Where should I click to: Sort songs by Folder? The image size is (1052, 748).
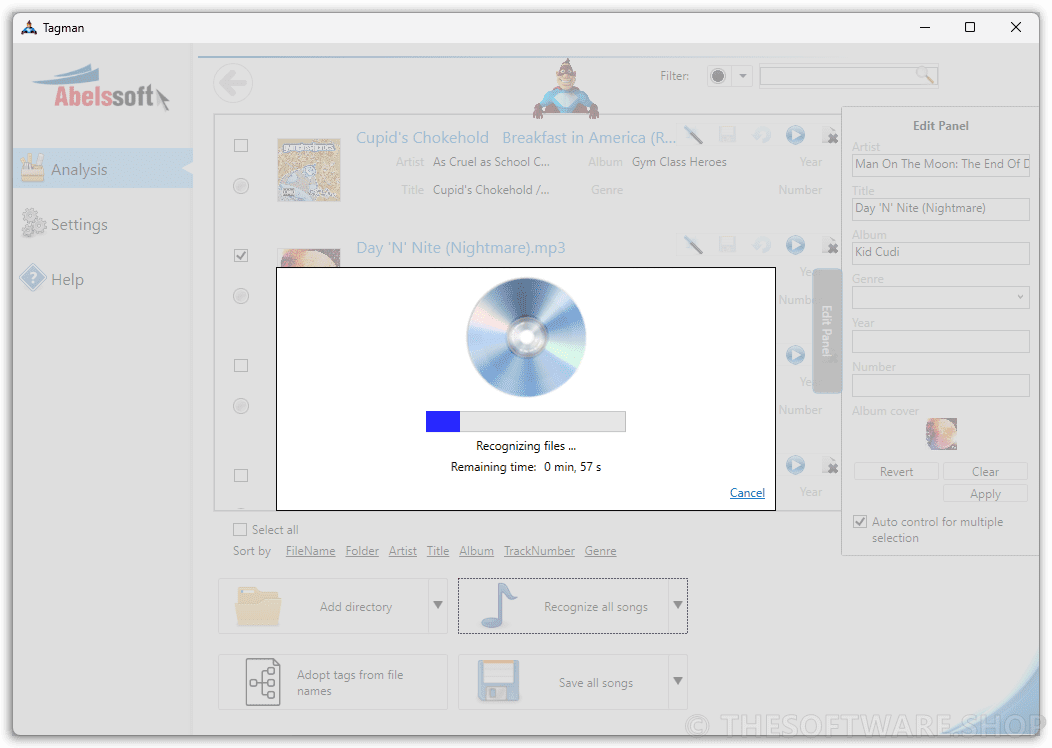(362, 551)
